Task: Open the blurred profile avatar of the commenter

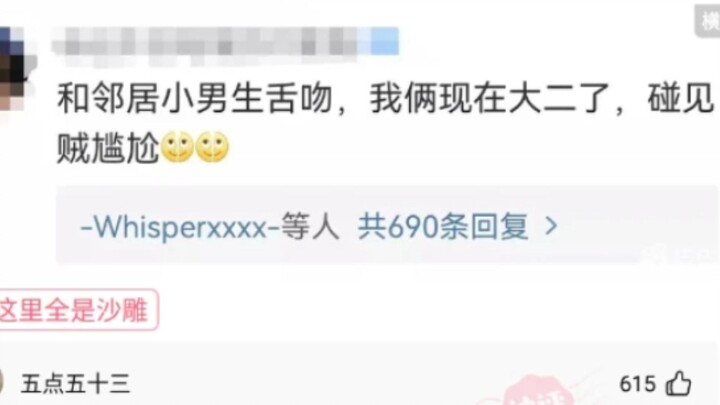Action: tap(14, 69)
